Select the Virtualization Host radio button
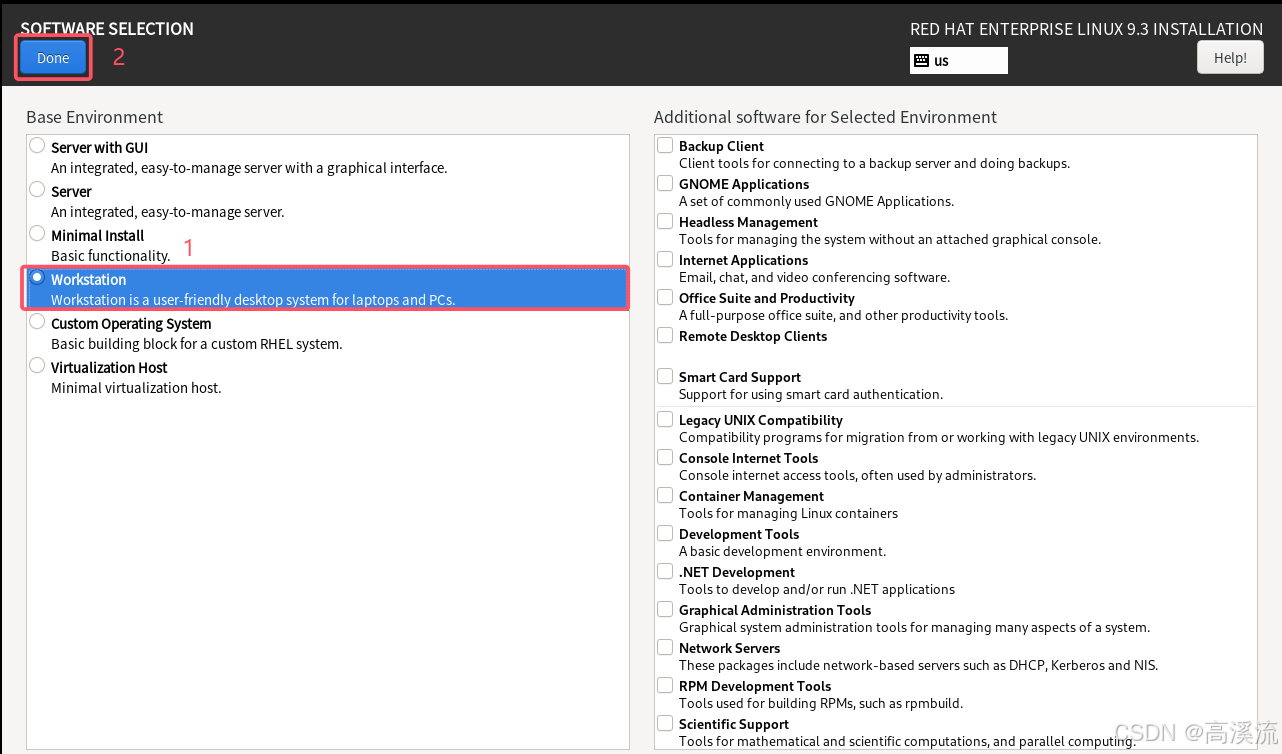The image size is (1282, 754). (x=37, y=365)
